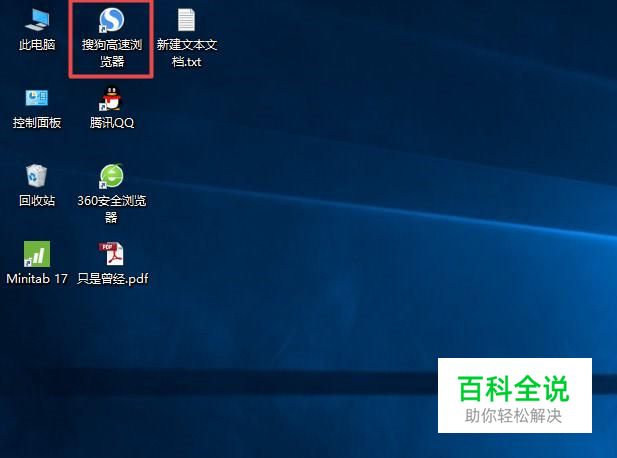Open the 搜狗高速浏览器 shortcut icon
Viewport: 617px width, 458px height.
(x=111, y=20)
